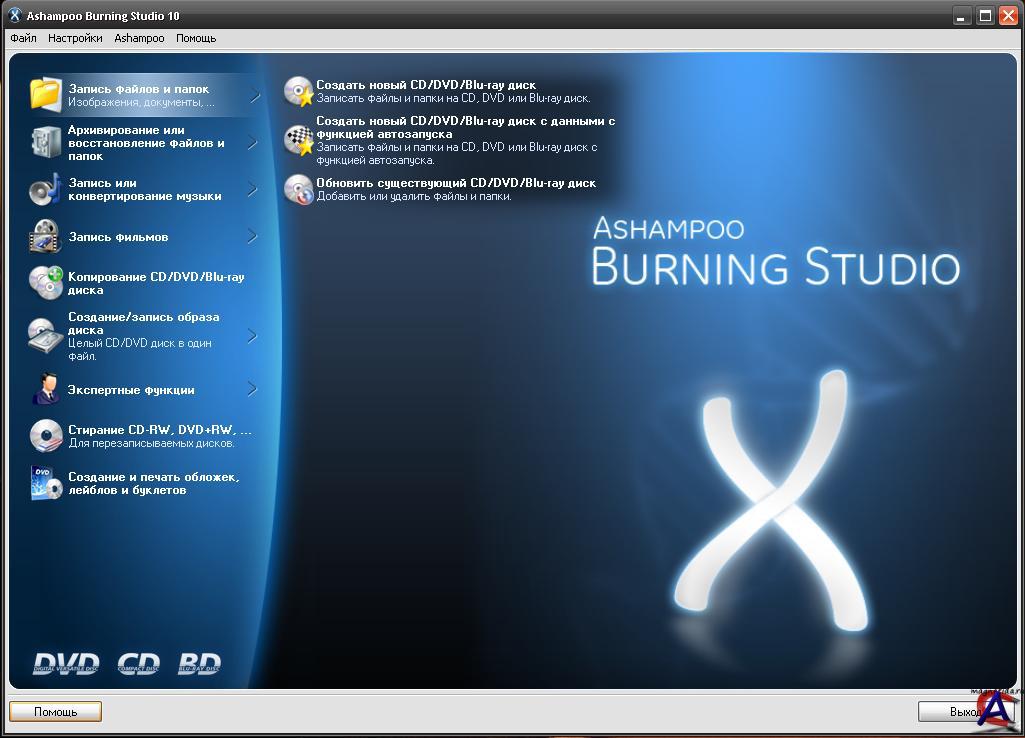Click the expert man icon

(x=46, y=389)
